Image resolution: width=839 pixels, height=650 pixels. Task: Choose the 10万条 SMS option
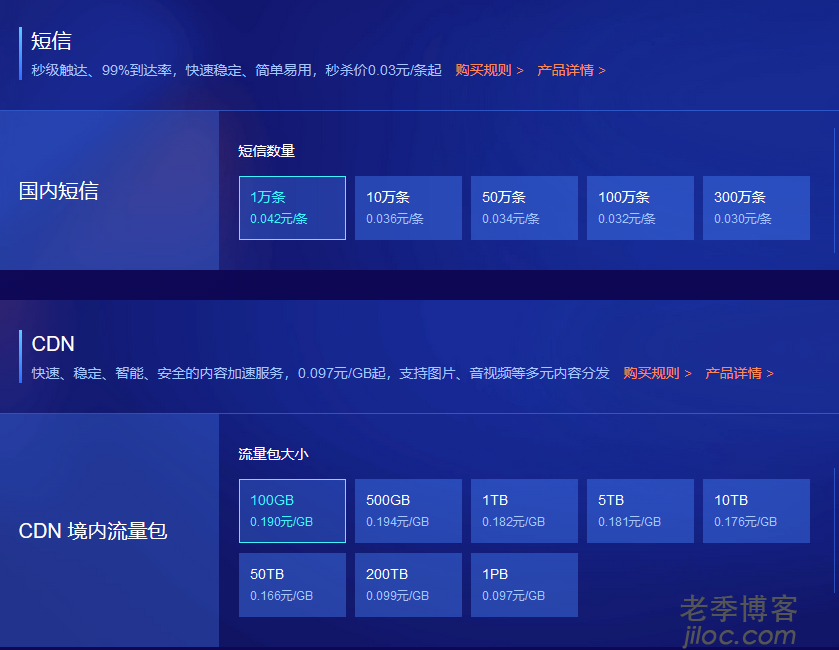click(408, 208)
